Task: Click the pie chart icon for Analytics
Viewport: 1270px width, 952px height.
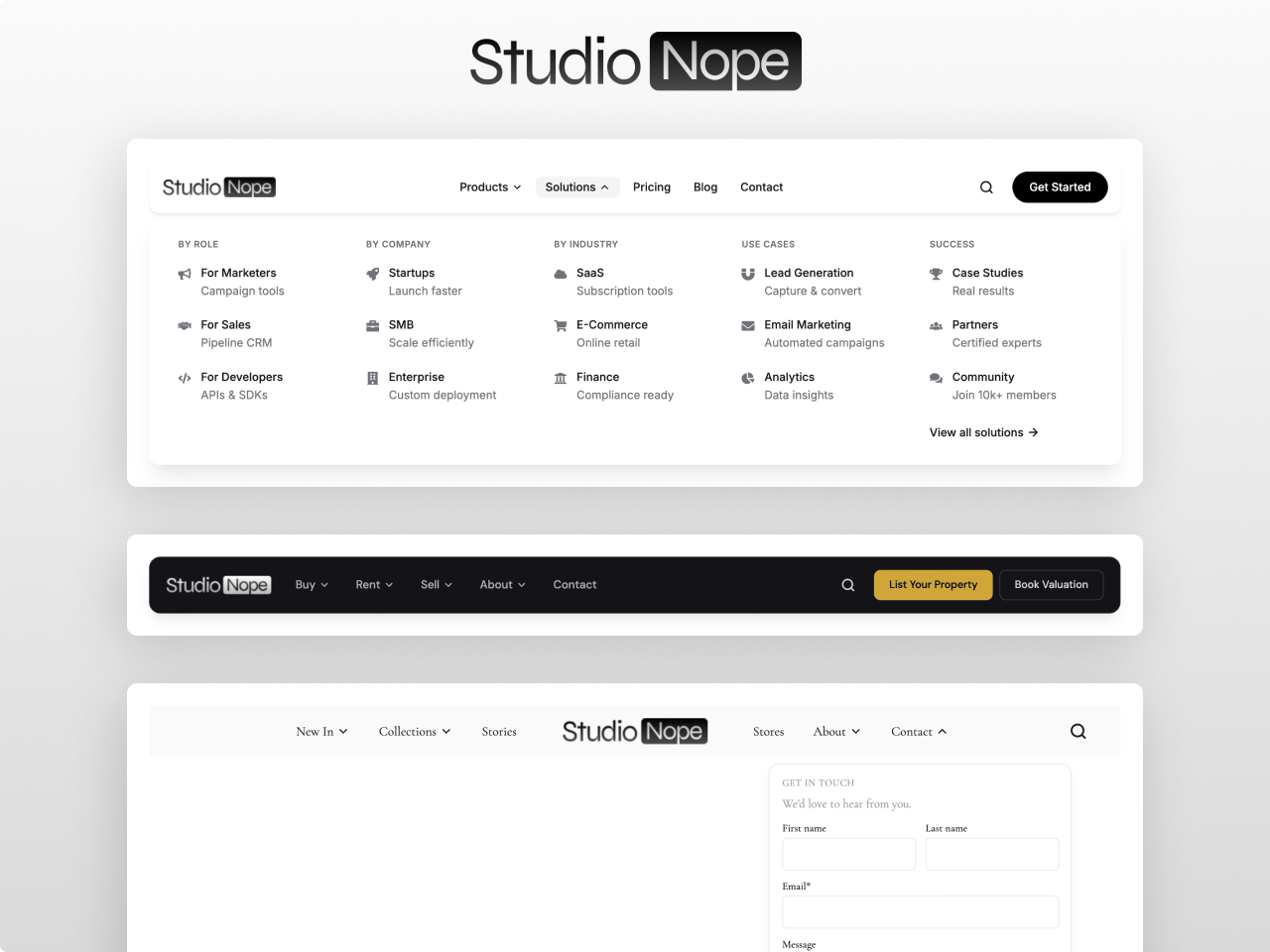Action: pos(748,378)
